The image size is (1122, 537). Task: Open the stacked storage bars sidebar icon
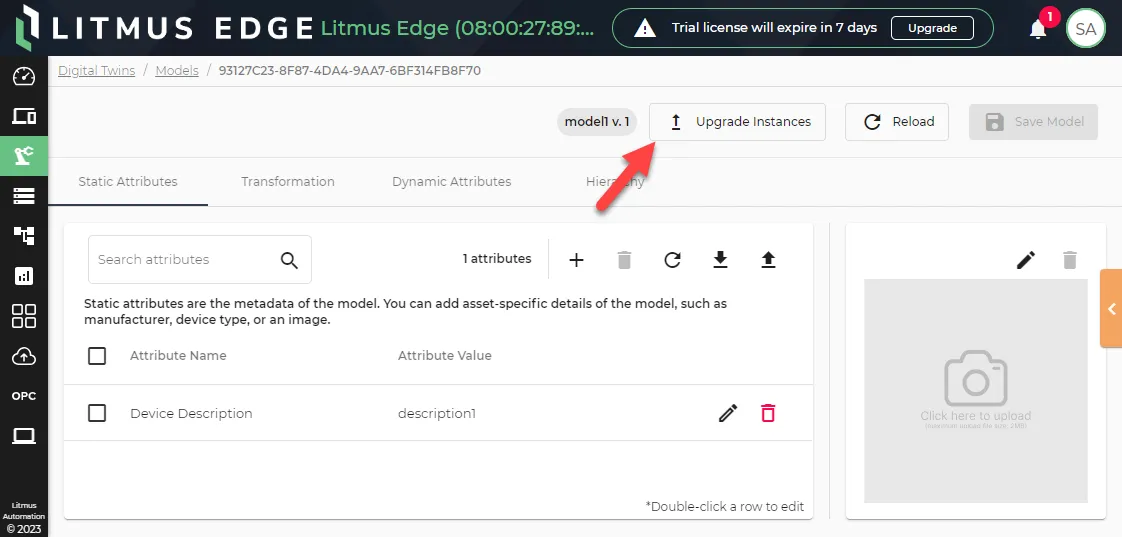tap(24, 195)
